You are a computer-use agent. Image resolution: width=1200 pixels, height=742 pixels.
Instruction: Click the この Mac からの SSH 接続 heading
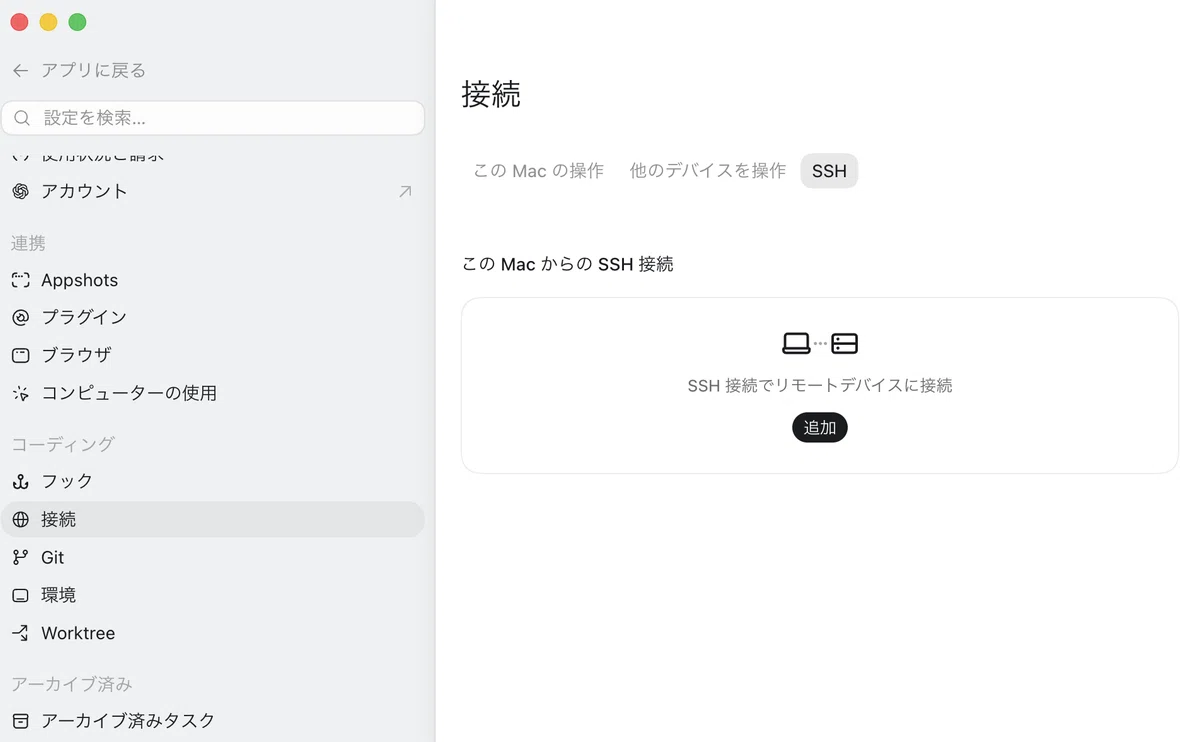click(x=568, y=264)
